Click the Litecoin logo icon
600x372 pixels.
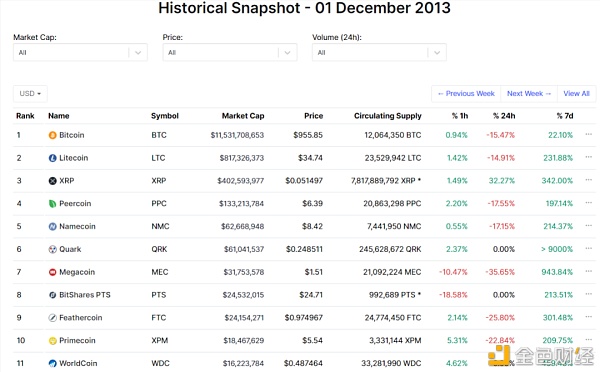pos(52,158)
